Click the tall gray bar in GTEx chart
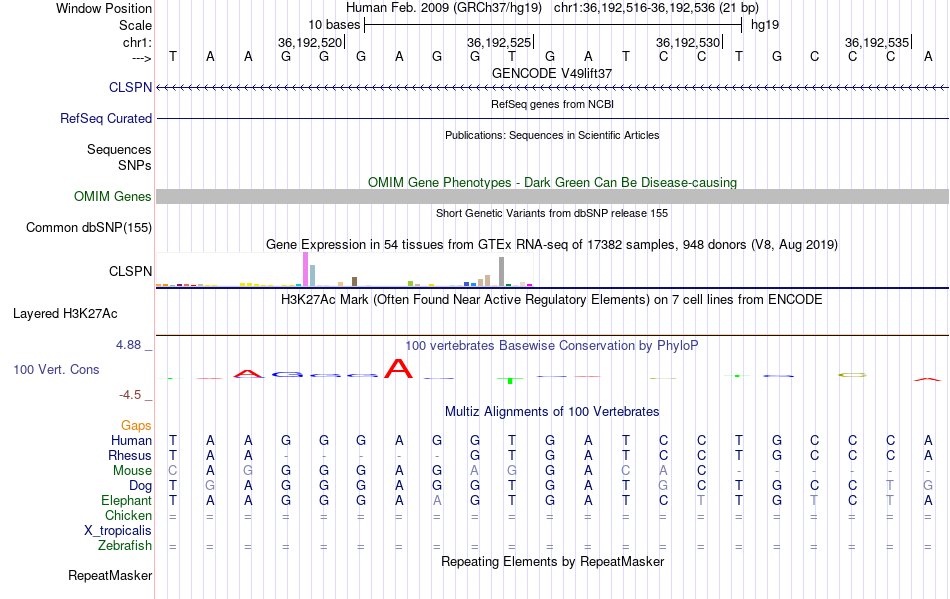 tap(501, 271)
